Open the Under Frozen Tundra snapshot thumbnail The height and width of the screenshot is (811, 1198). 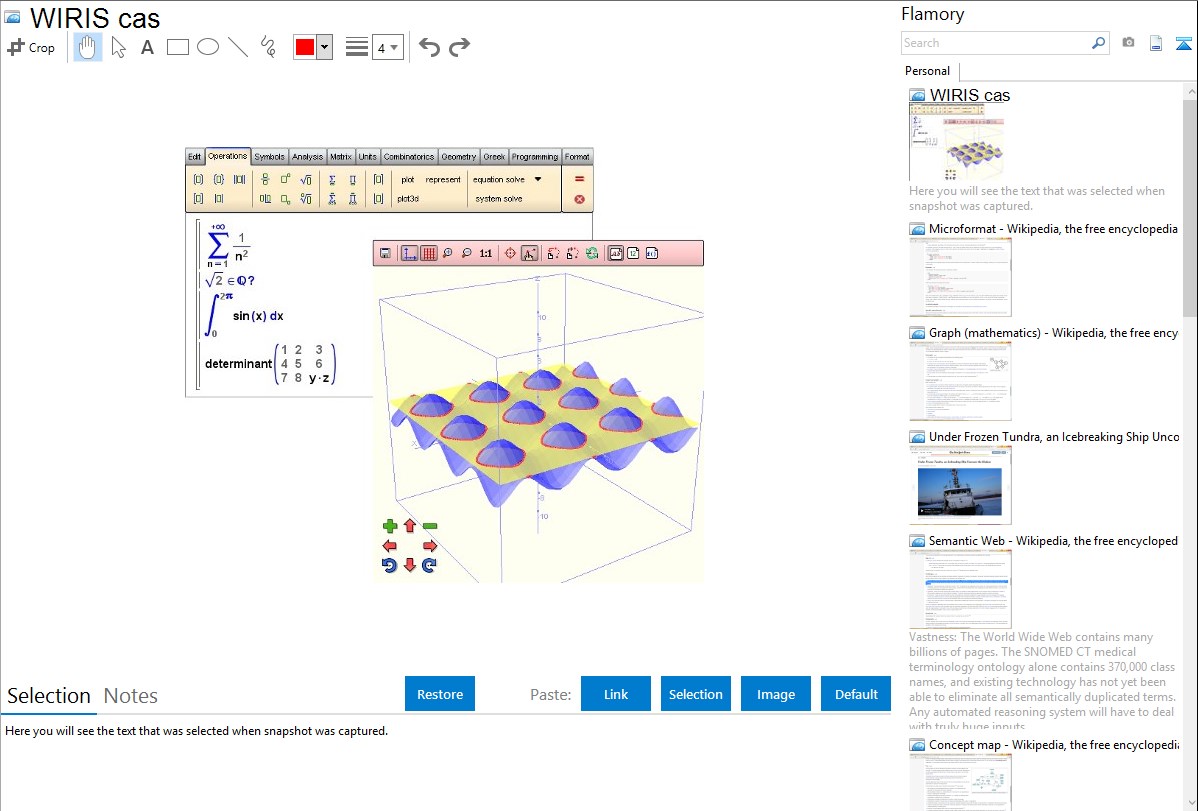[960, 485]
